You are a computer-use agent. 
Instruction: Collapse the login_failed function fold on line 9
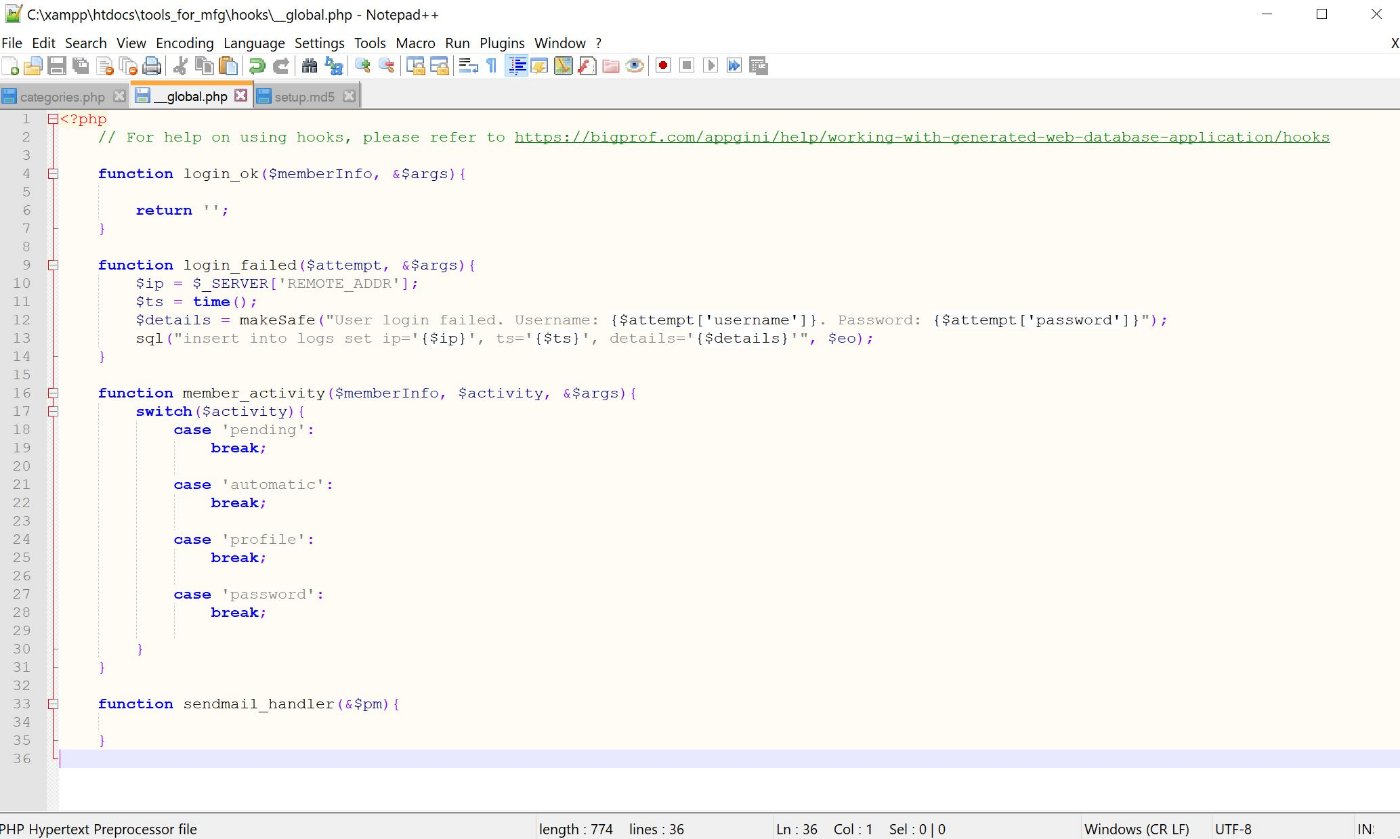coord(52,265)
